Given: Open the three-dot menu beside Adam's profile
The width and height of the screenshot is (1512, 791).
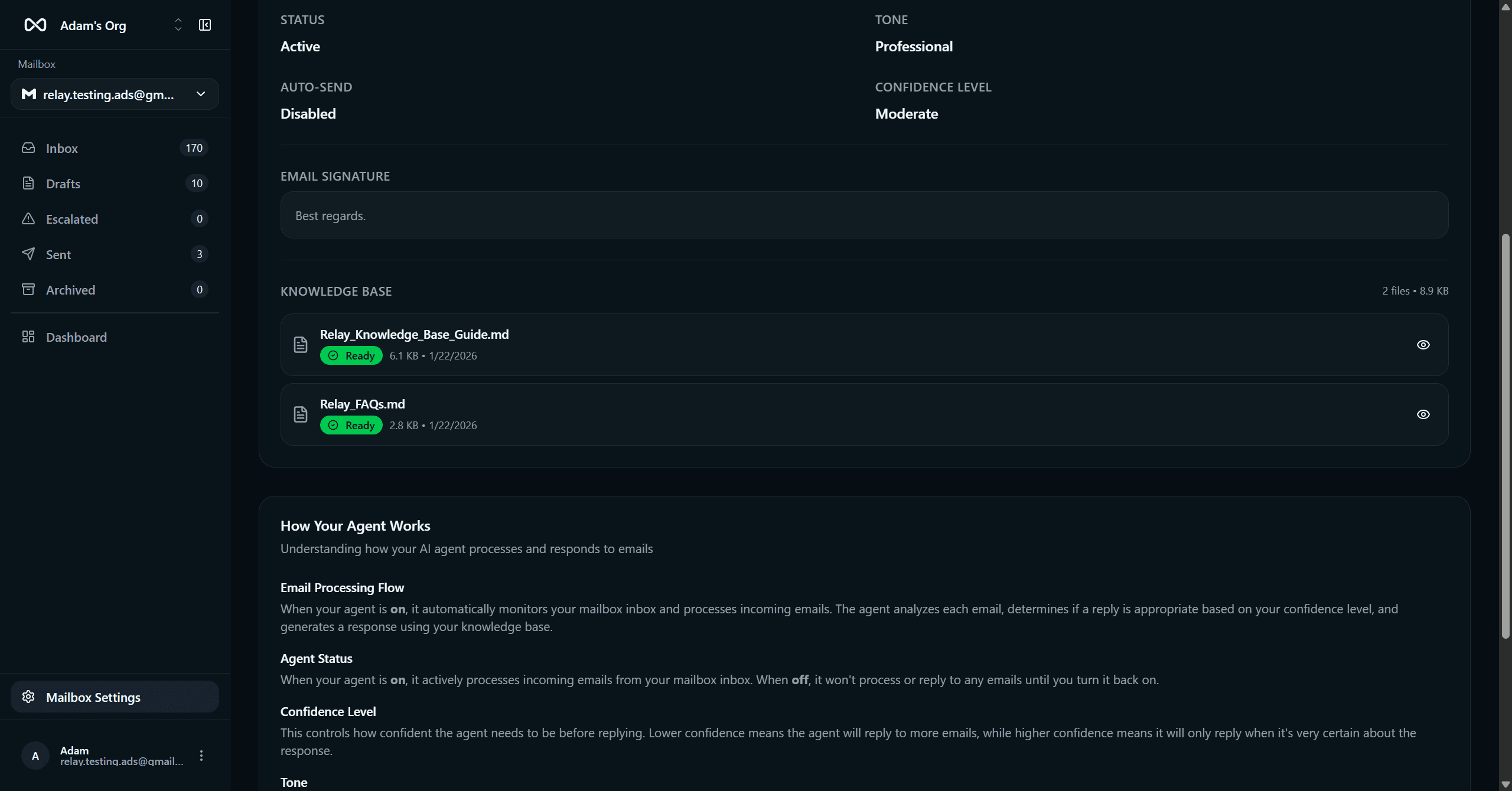Looking at the screenshot, I should pos(201,755).
